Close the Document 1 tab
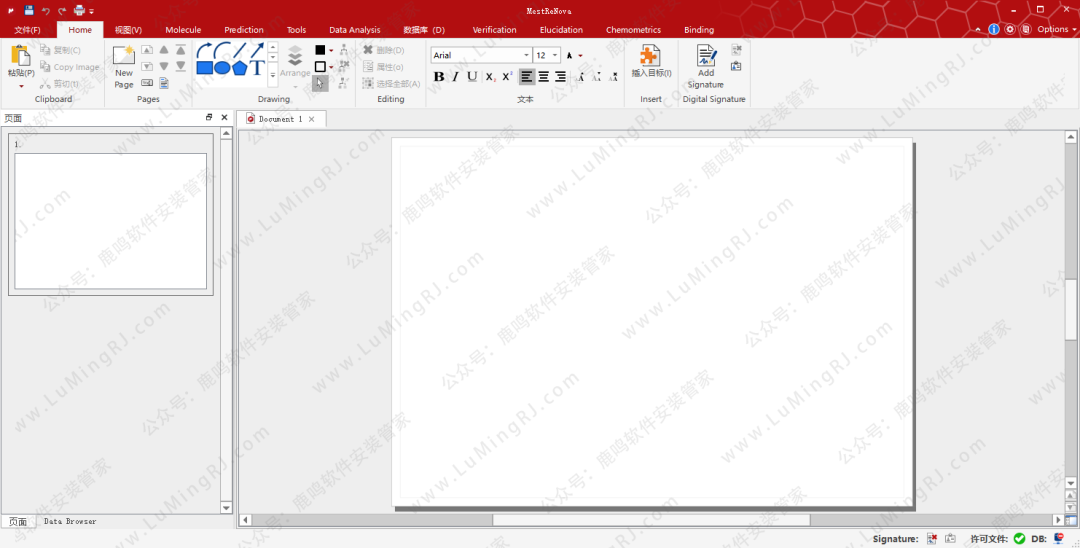The height and width of the screenshot is (548, 1080). click(x=311, y=119)
